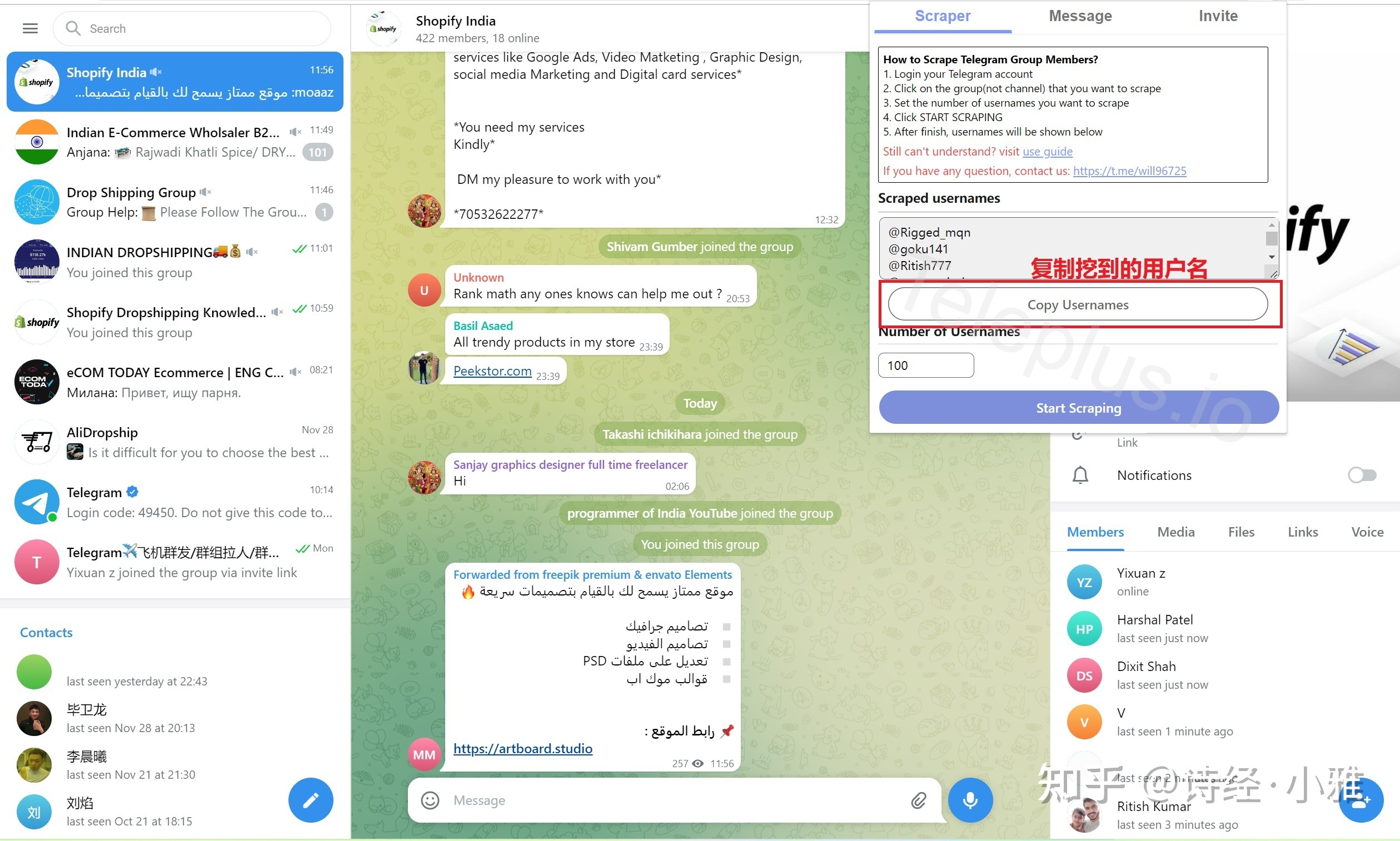Click contact link https://t.me/will96725

1129,170
